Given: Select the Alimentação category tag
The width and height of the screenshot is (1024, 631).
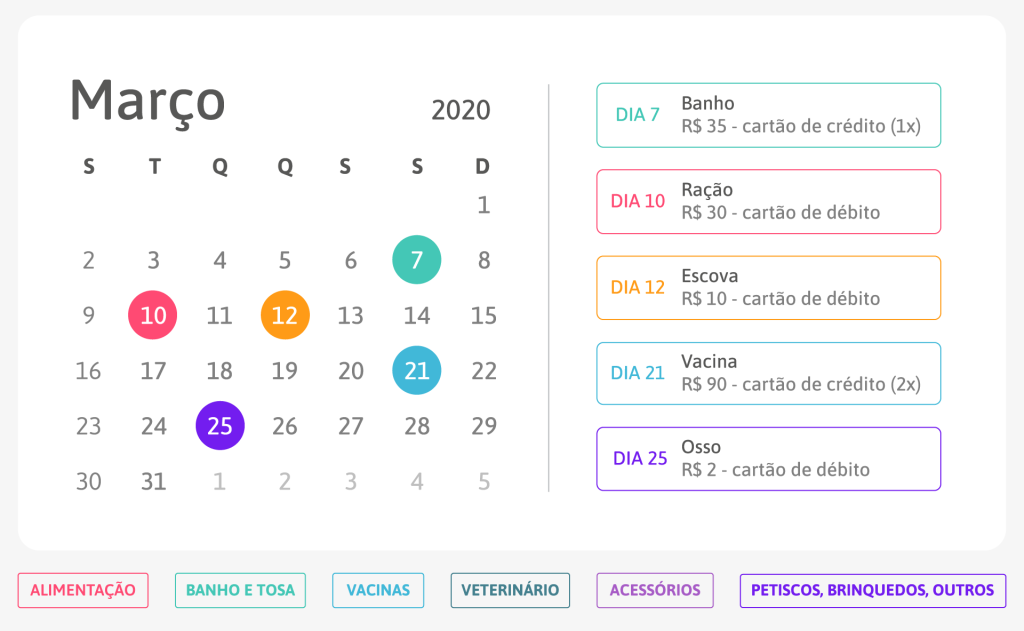Looking at the screenshot, I should pyautogui.click(x=83, y=590).
